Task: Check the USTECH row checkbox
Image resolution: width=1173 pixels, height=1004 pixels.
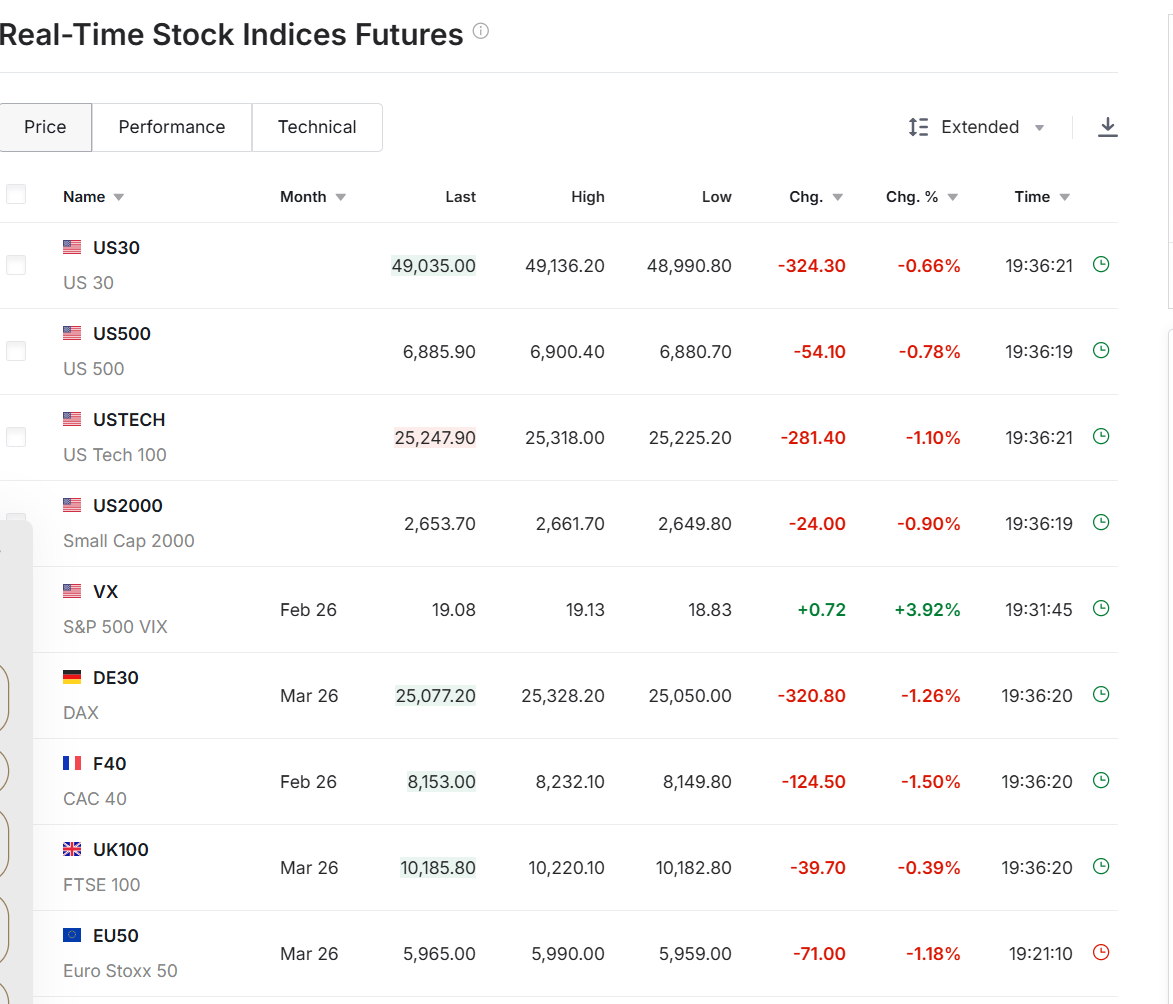Action: click(x=16, y=437)
